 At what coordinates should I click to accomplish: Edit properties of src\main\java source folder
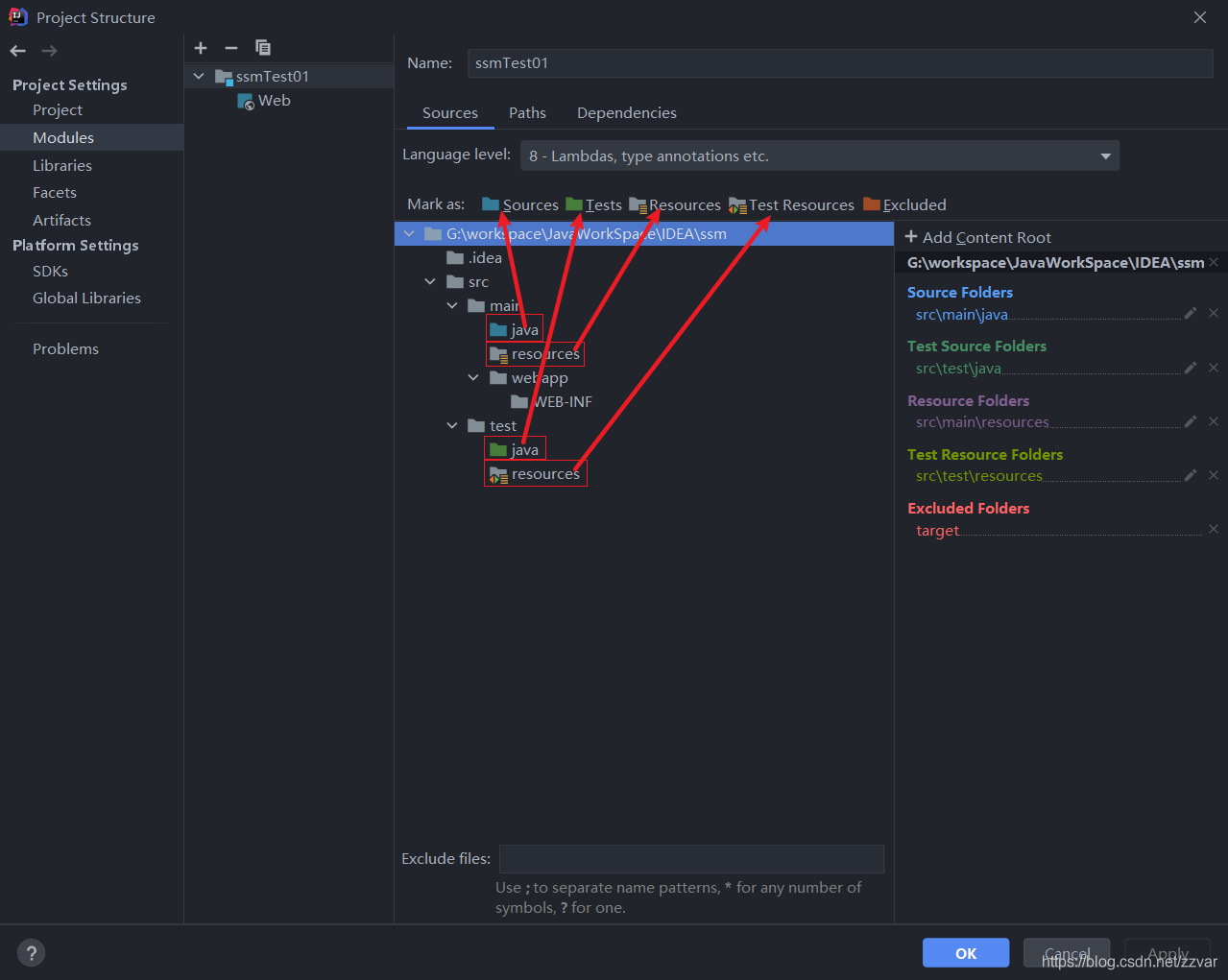click(x=1191, y=313)
